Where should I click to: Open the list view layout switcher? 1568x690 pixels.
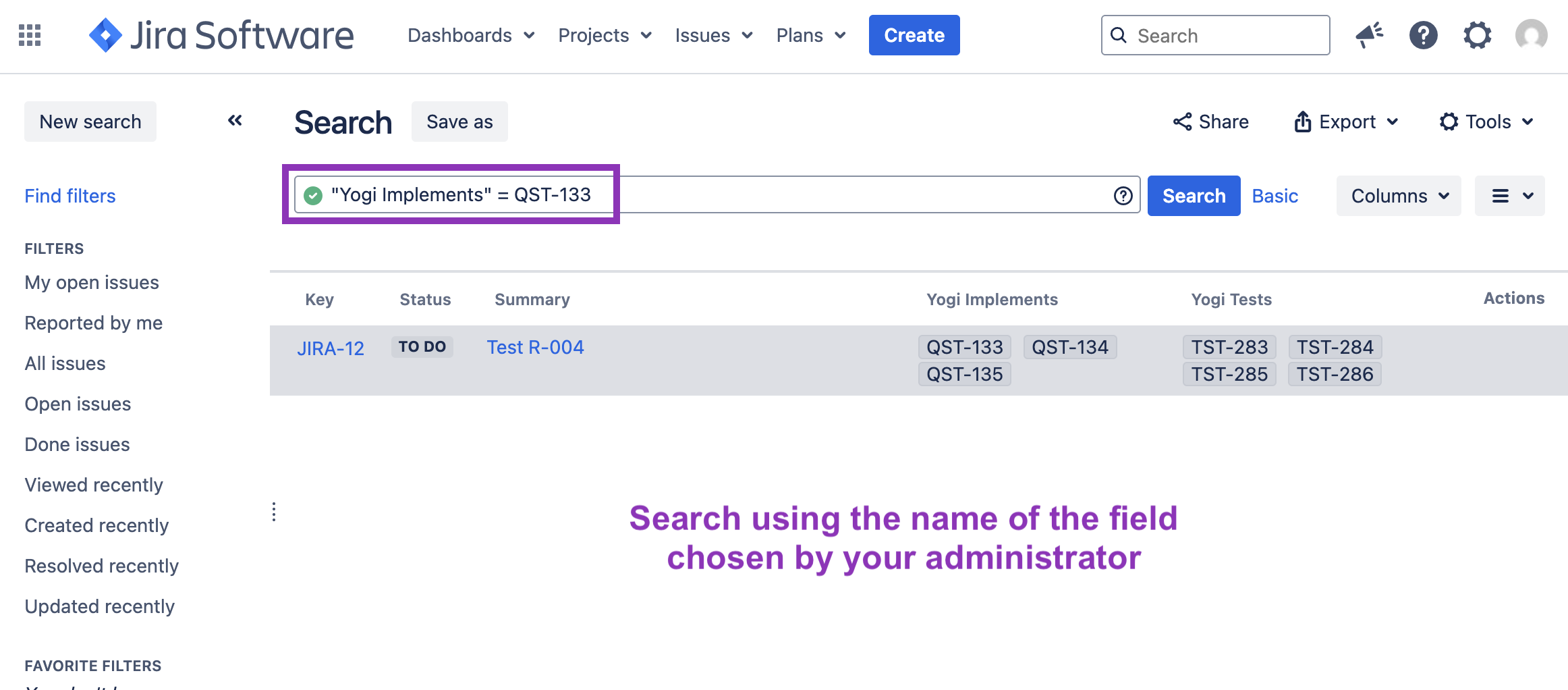point(1509,196)
